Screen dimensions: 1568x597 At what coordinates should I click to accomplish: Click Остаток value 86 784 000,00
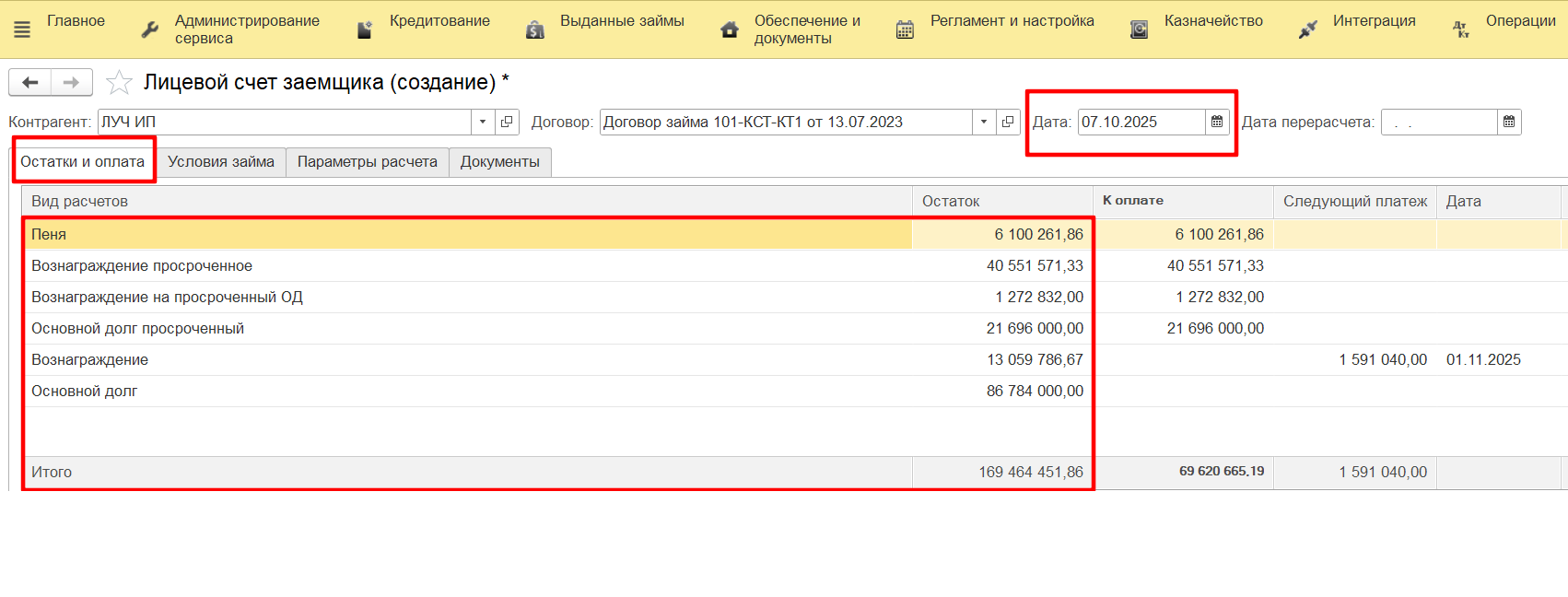tap(1035, 391)
